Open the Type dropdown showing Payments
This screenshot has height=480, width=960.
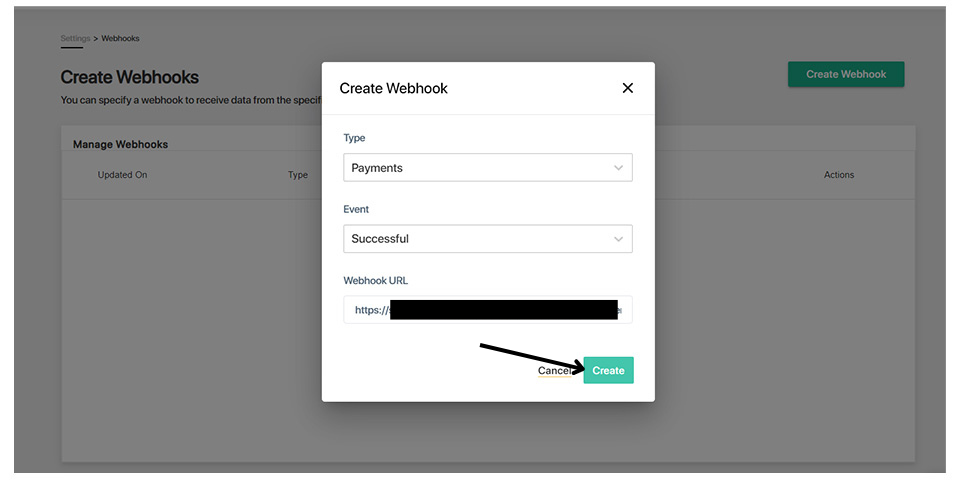pyautogui.click(x=487, y=168)
